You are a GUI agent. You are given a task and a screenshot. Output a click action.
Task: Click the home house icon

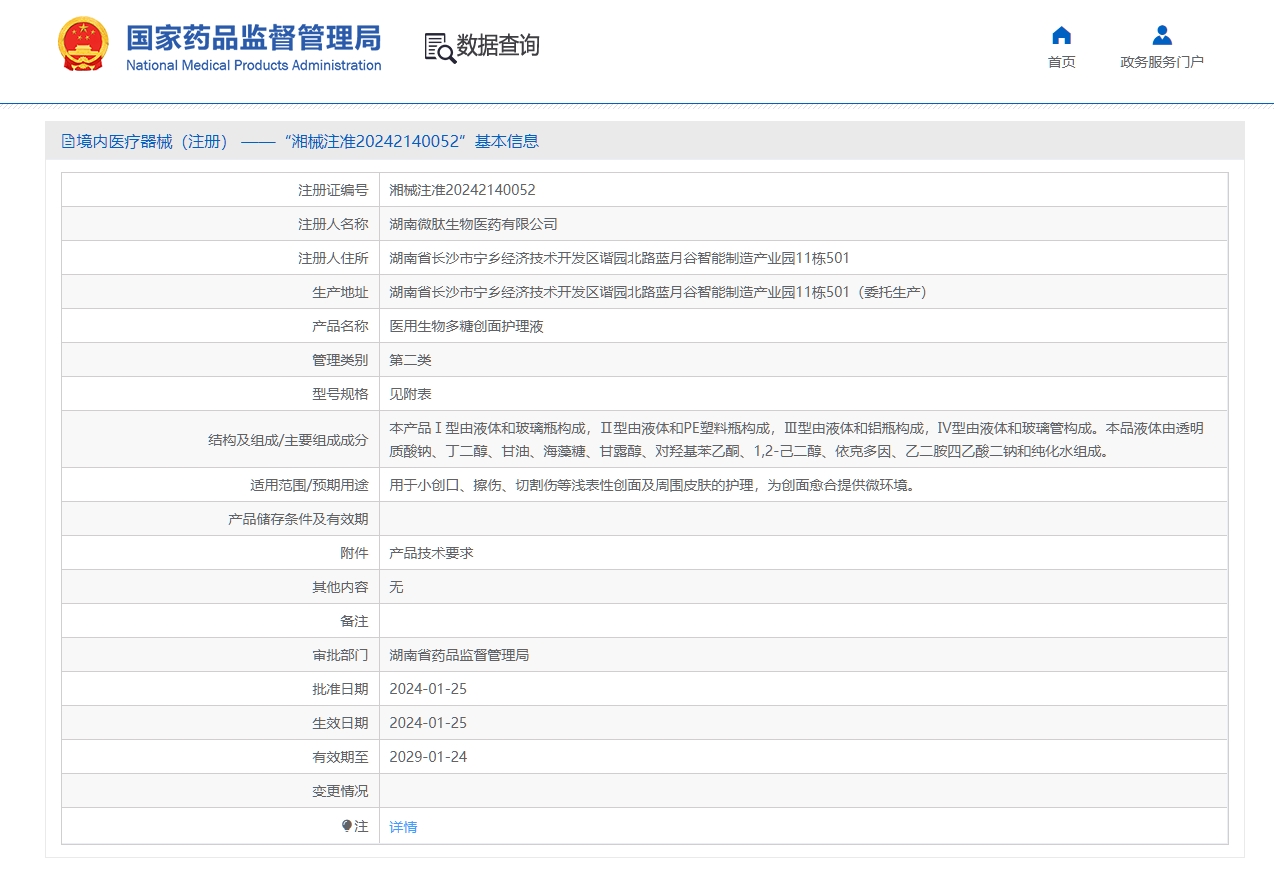pos(1061,36)
